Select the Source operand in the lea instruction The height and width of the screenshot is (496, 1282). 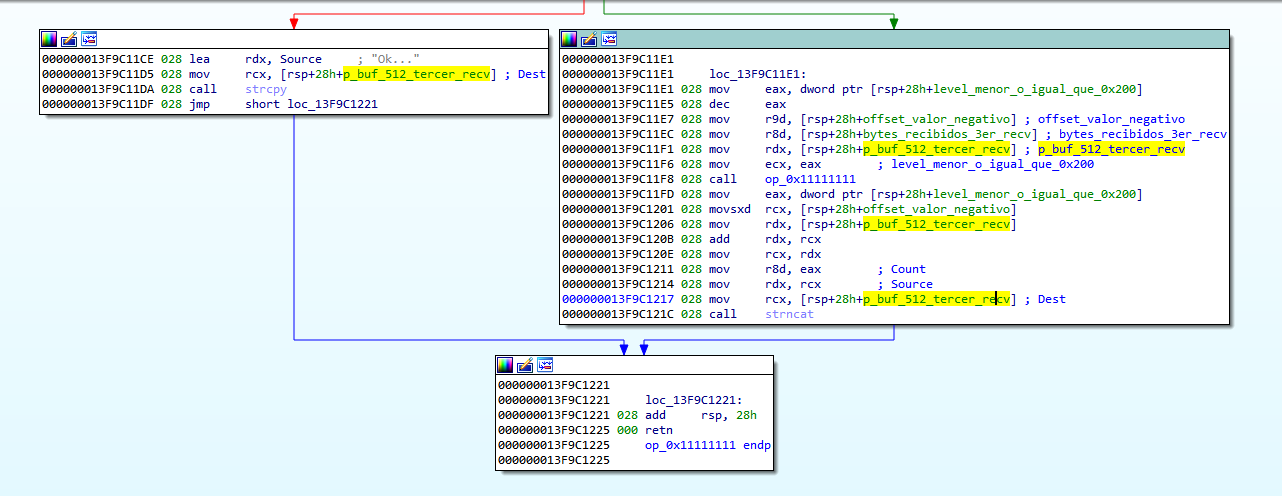coord(301,59)
